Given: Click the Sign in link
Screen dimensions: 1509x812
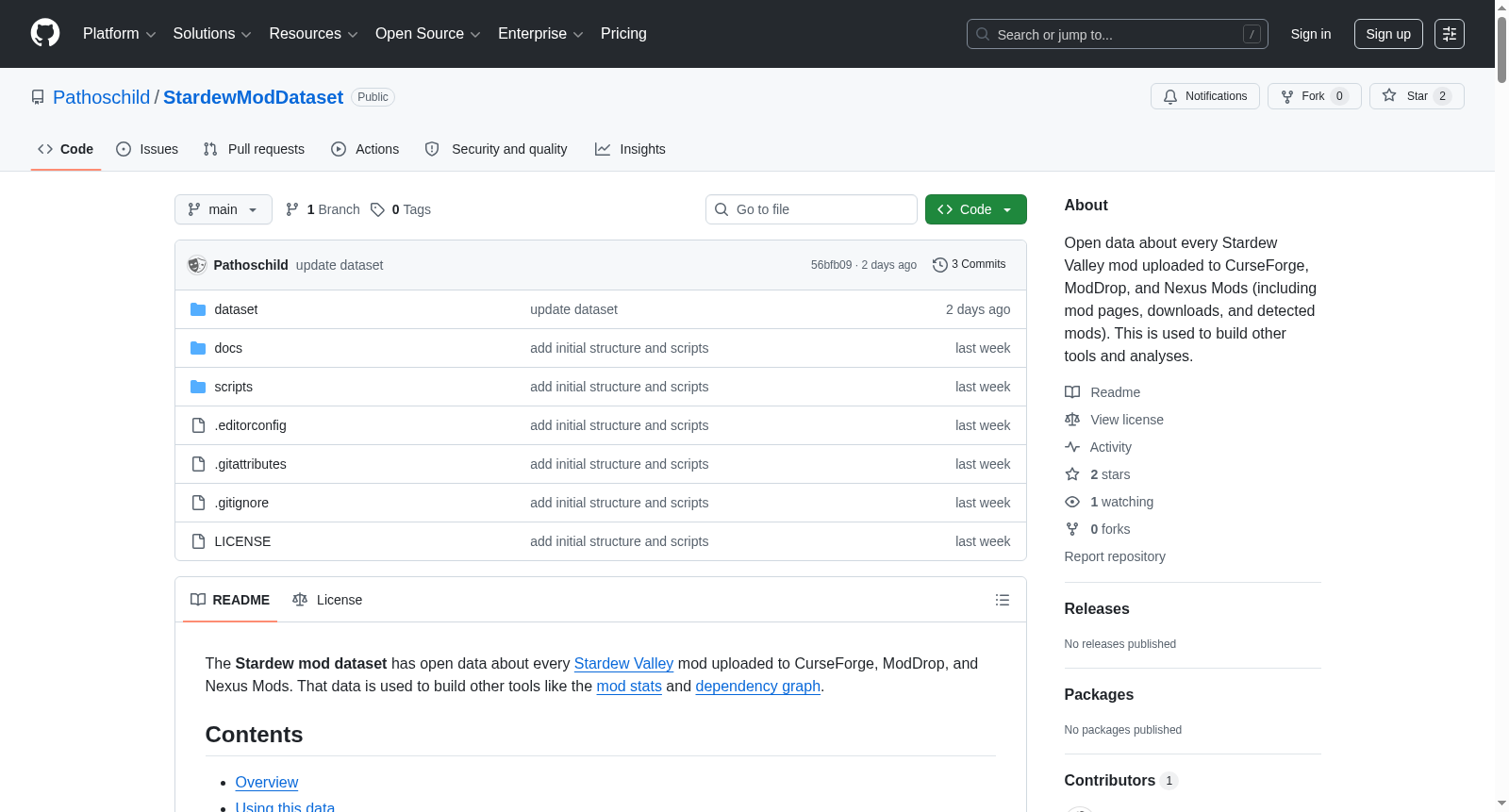Looking at the screenshot, I should (x=1311, y=34).
